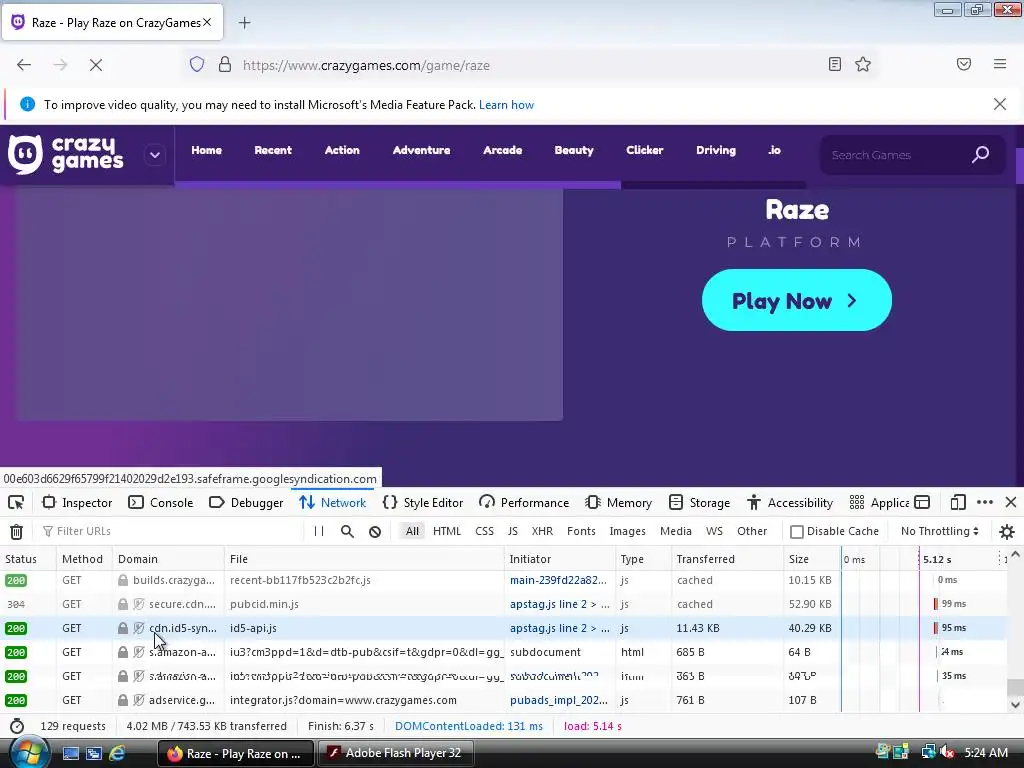Pause network recording
Viewport: 1024px width, 768px height.
319,531
